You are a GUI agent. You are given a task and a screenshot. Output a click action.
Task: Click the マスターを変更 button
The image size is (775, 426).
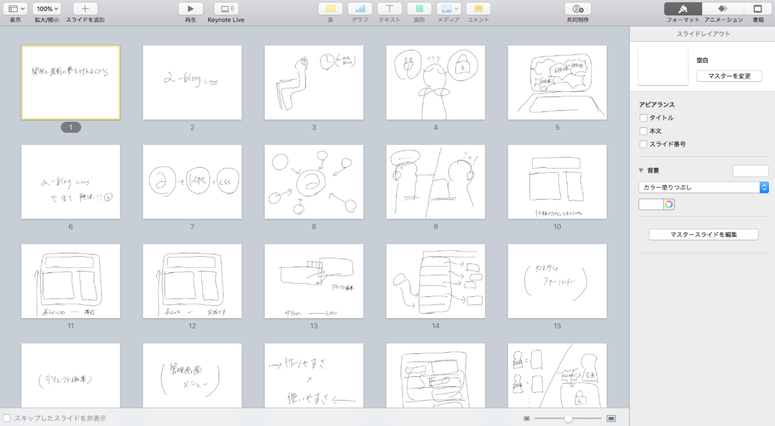[x=729, y=76]
